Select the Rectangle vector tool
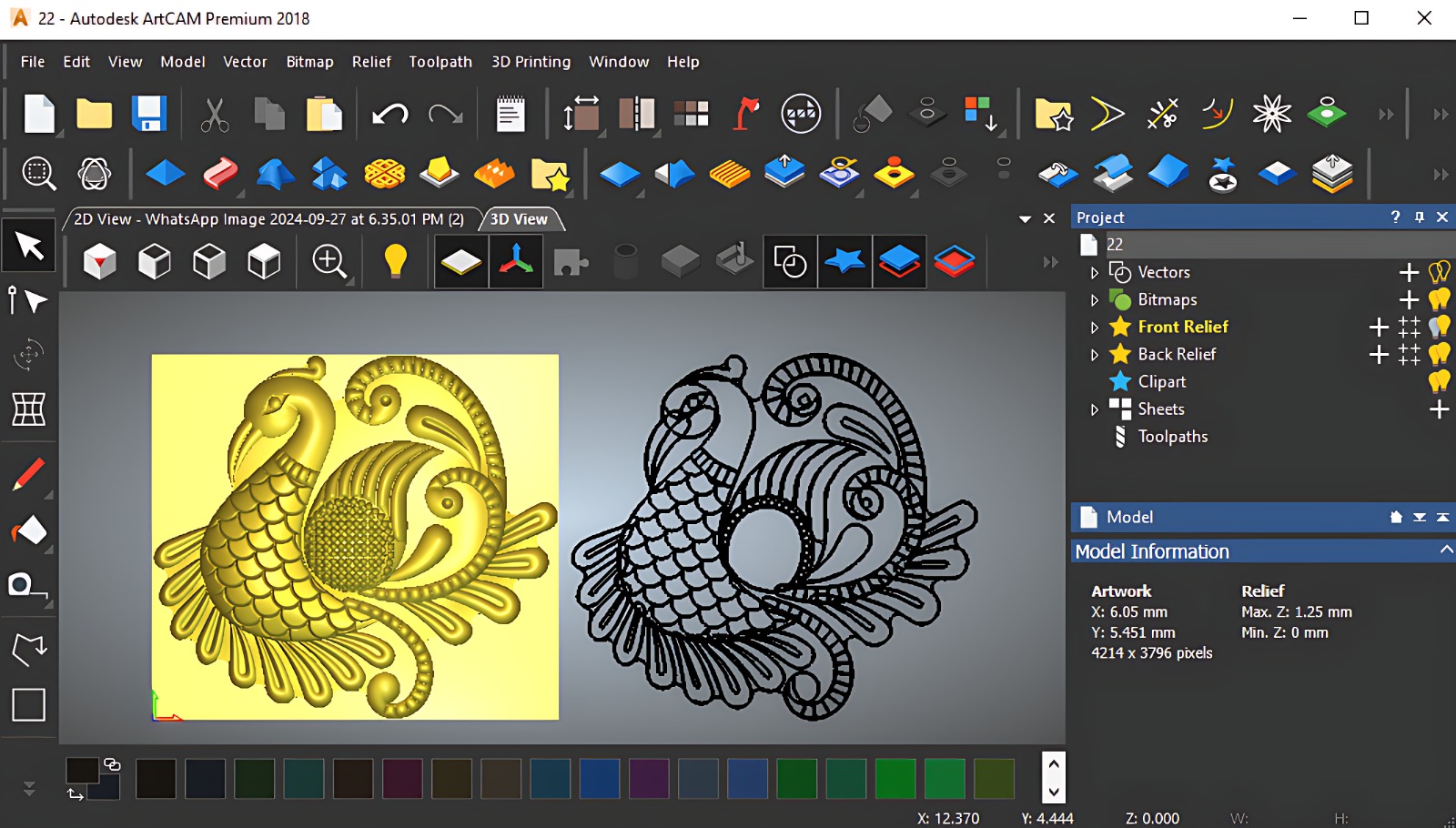Image resolution: width=1456 pixels, height=828 pixels. [28, 704]
